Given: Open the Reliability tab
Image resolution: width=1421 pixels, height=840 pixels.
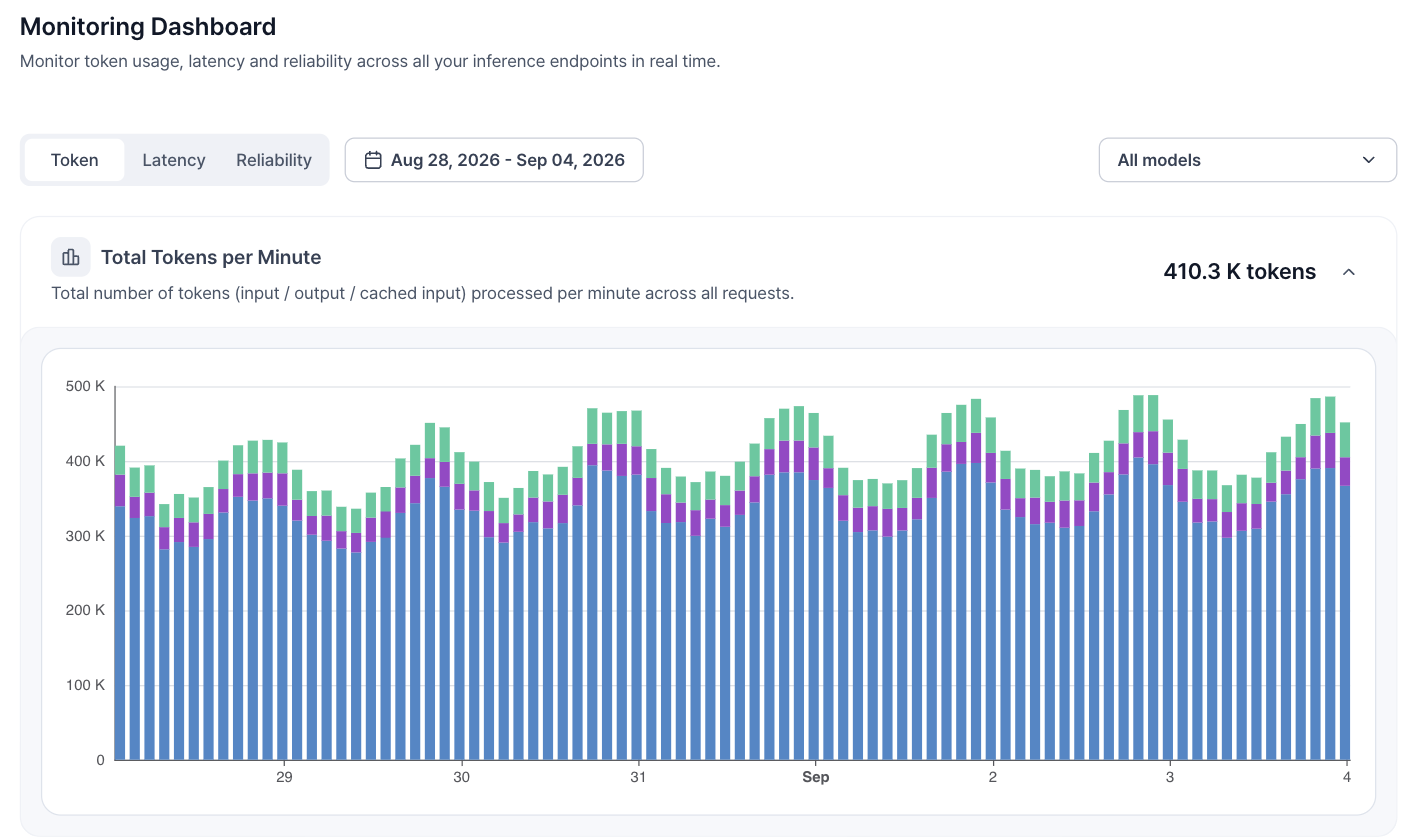Looking at the screenshot, I should click(x=274, y=160).
